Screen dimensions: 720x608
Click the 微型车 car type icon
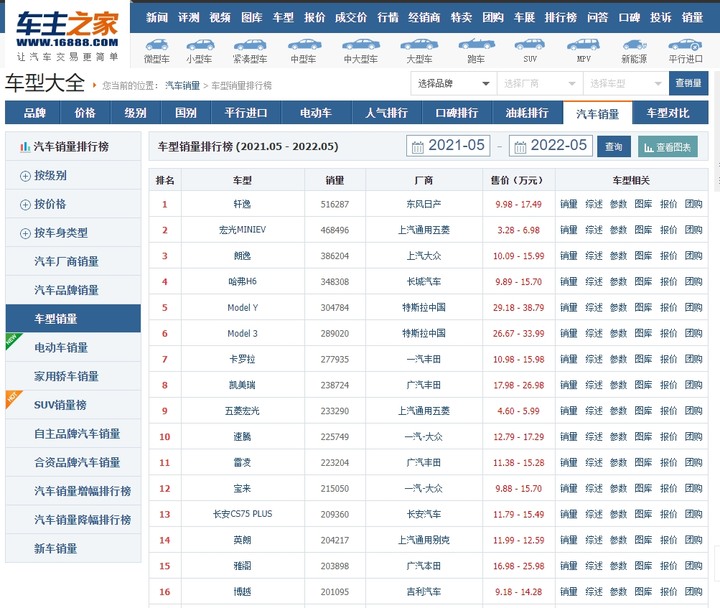(157, 45)
